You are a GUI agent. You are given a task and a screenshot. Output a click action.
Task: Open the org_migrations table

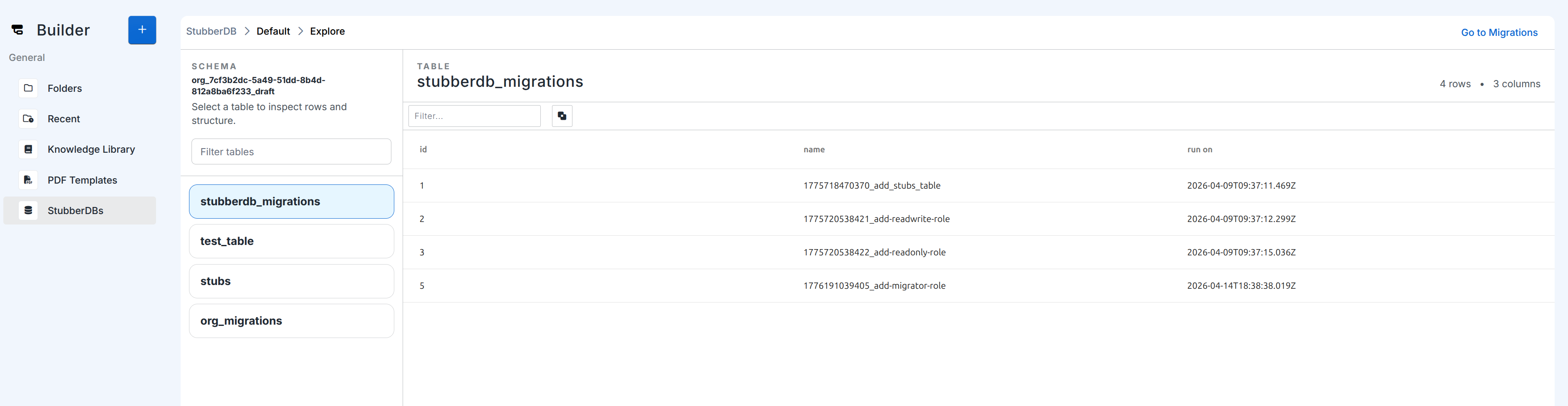pos(291,321)
